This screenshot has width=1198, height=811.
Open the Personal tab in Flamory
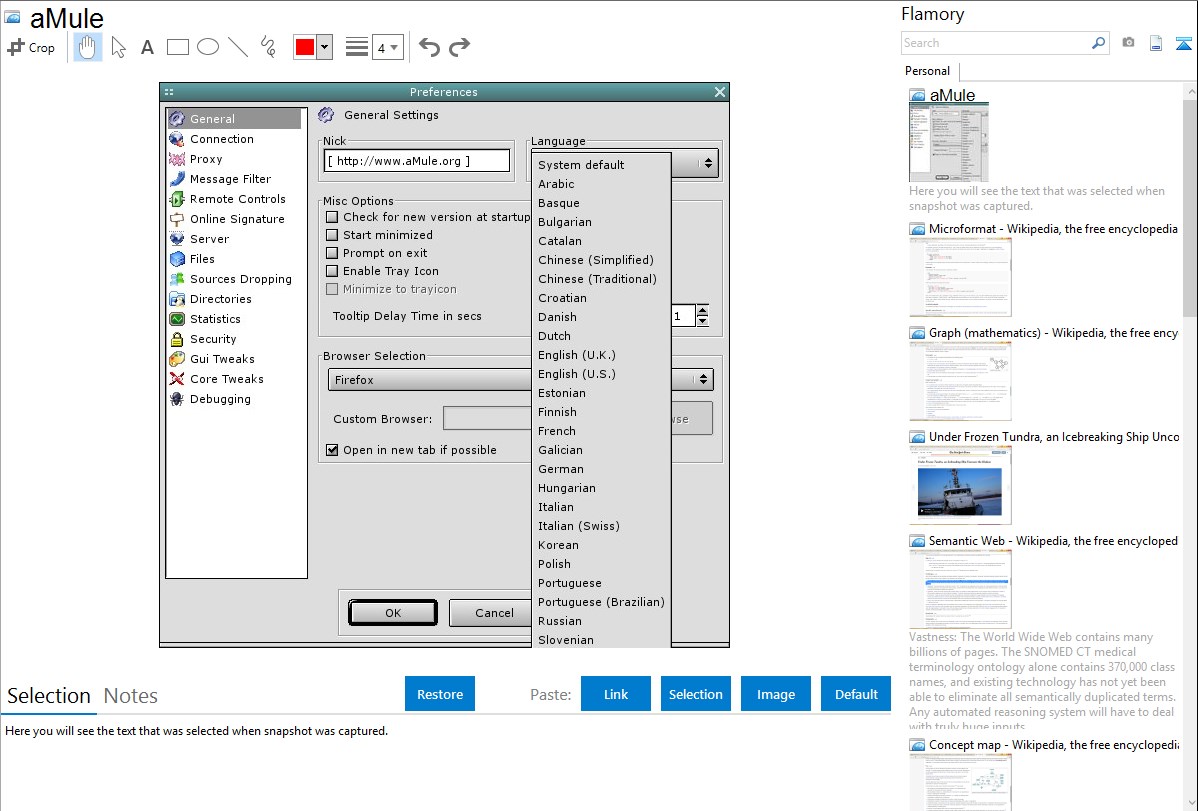[927, 71]
